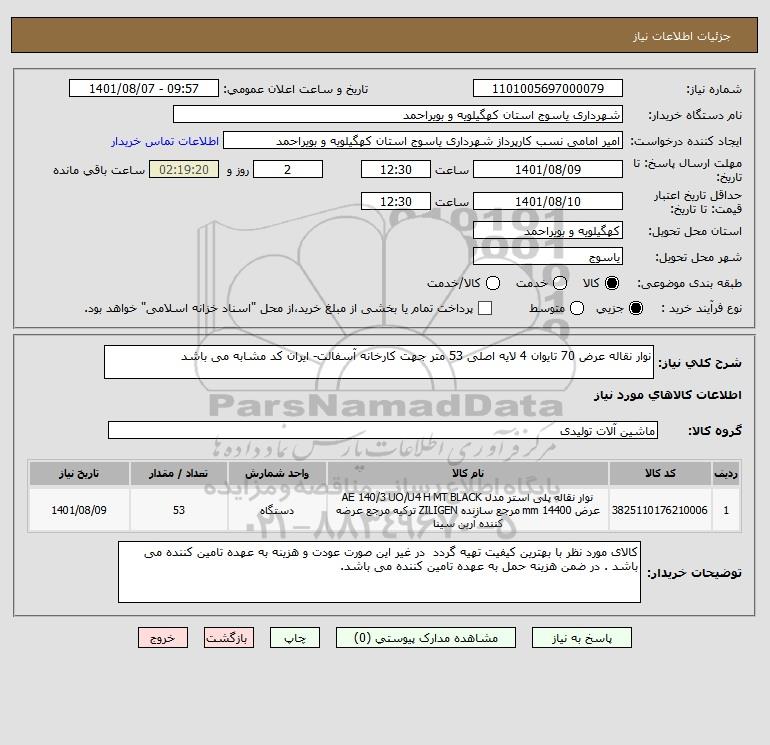Click the مشاهده مدارک پیوستی button
Viewport: 770px width, 745px height.
(x=426, y=638)
